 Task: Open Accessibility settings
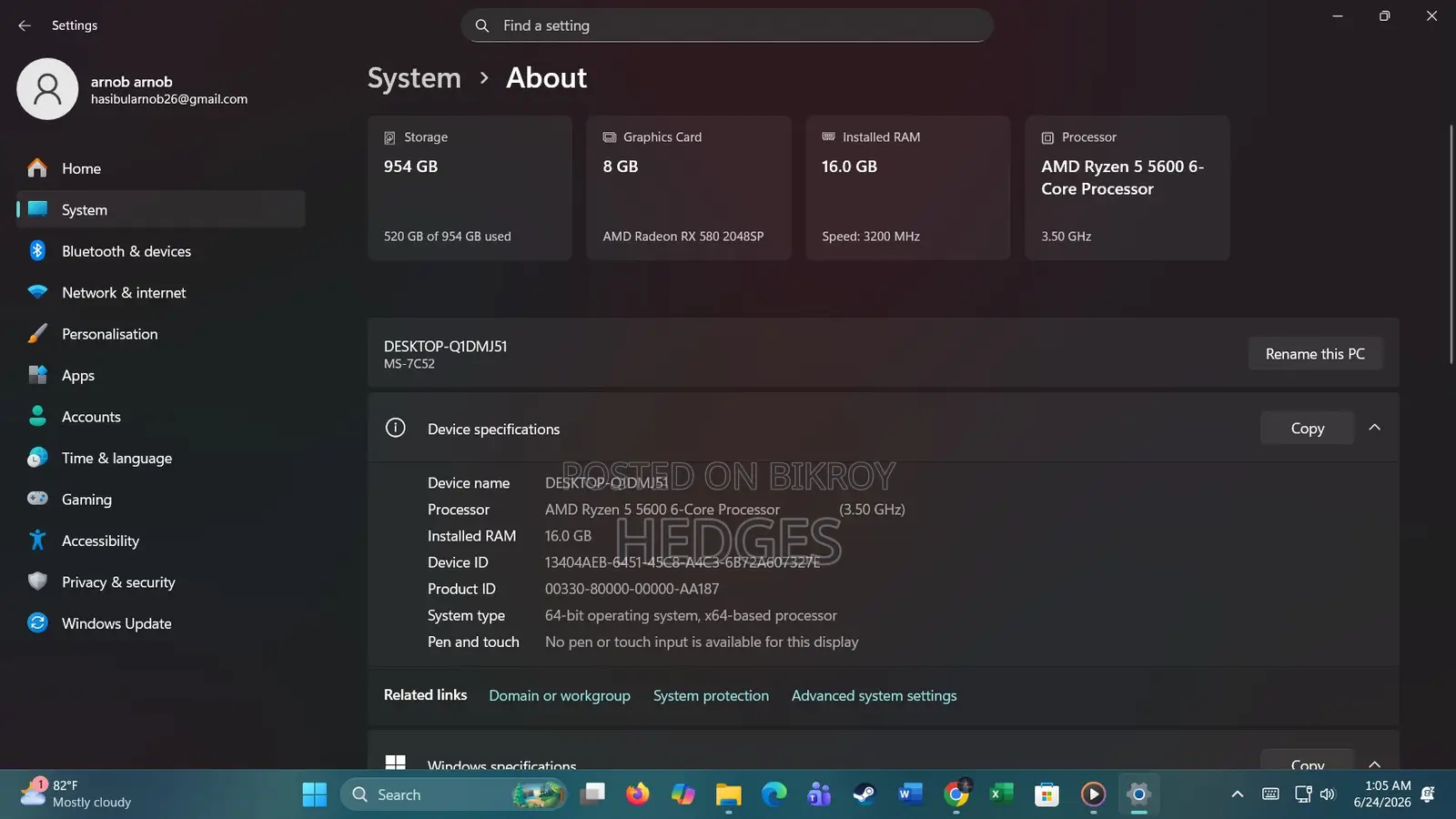click(160, 541)
